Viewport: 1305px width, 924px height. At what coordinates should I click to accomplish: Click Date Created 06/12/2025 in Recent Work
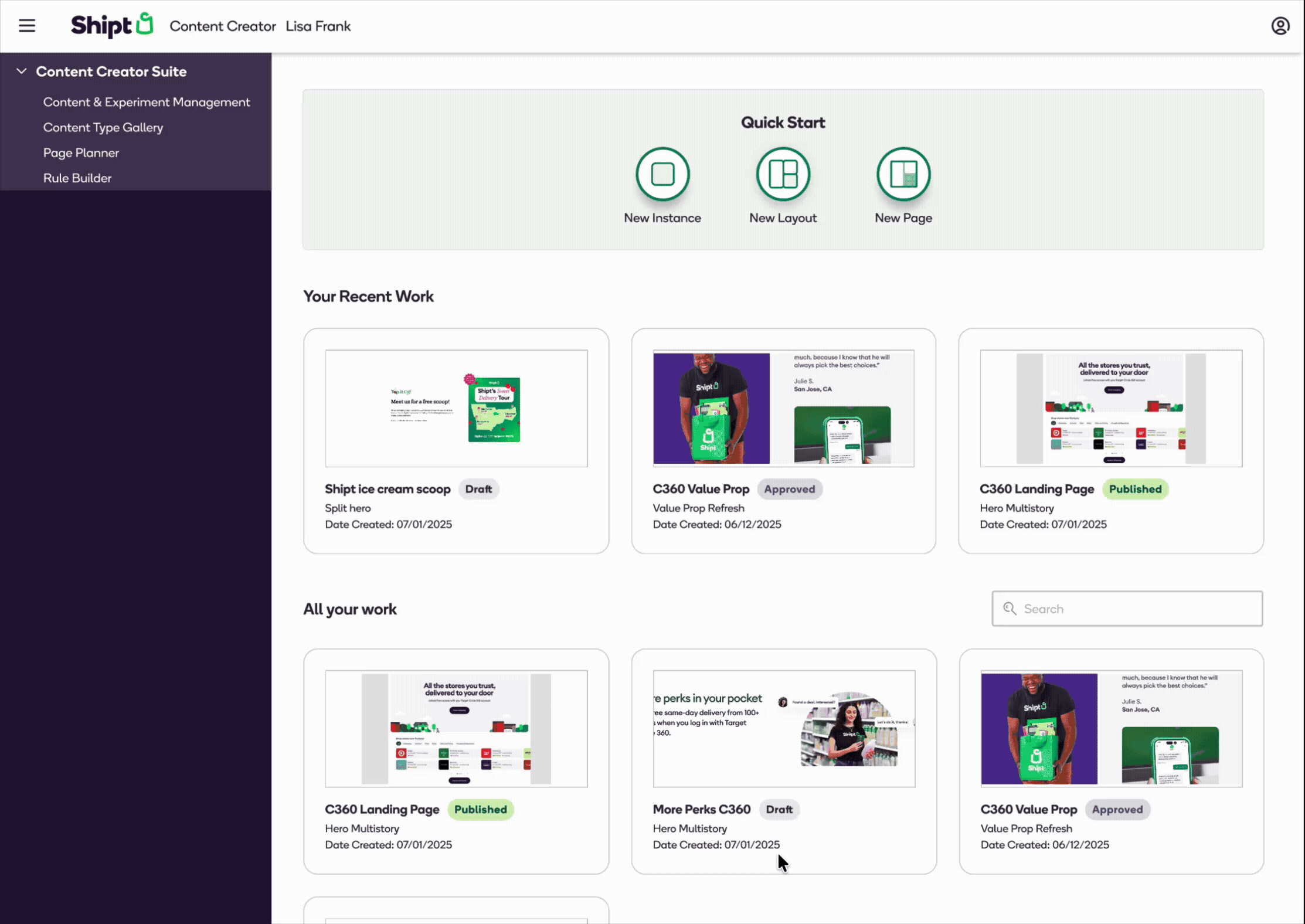(717, 524)
